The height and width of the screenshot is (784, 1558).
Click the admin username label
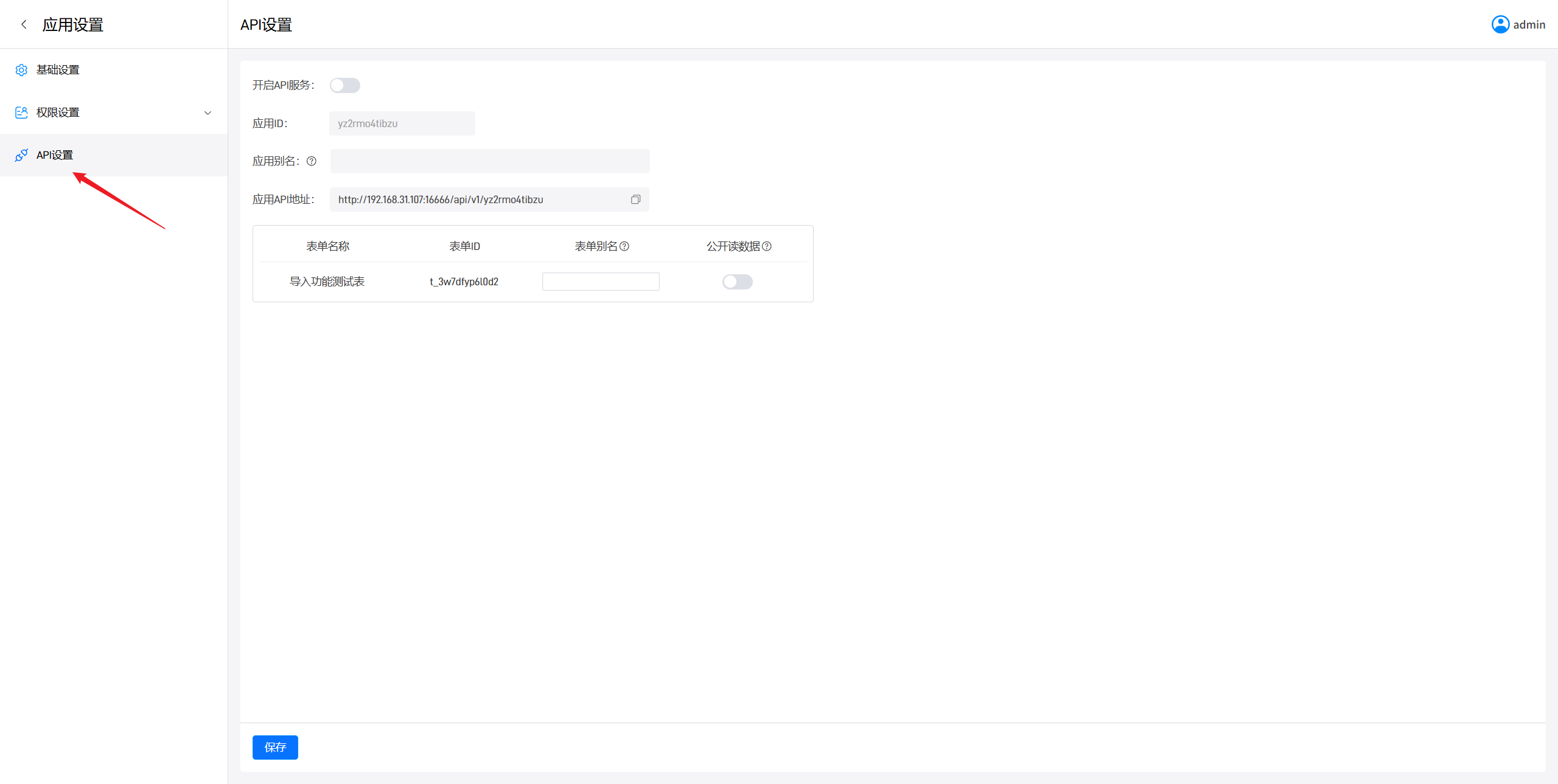click(1529, 24)
